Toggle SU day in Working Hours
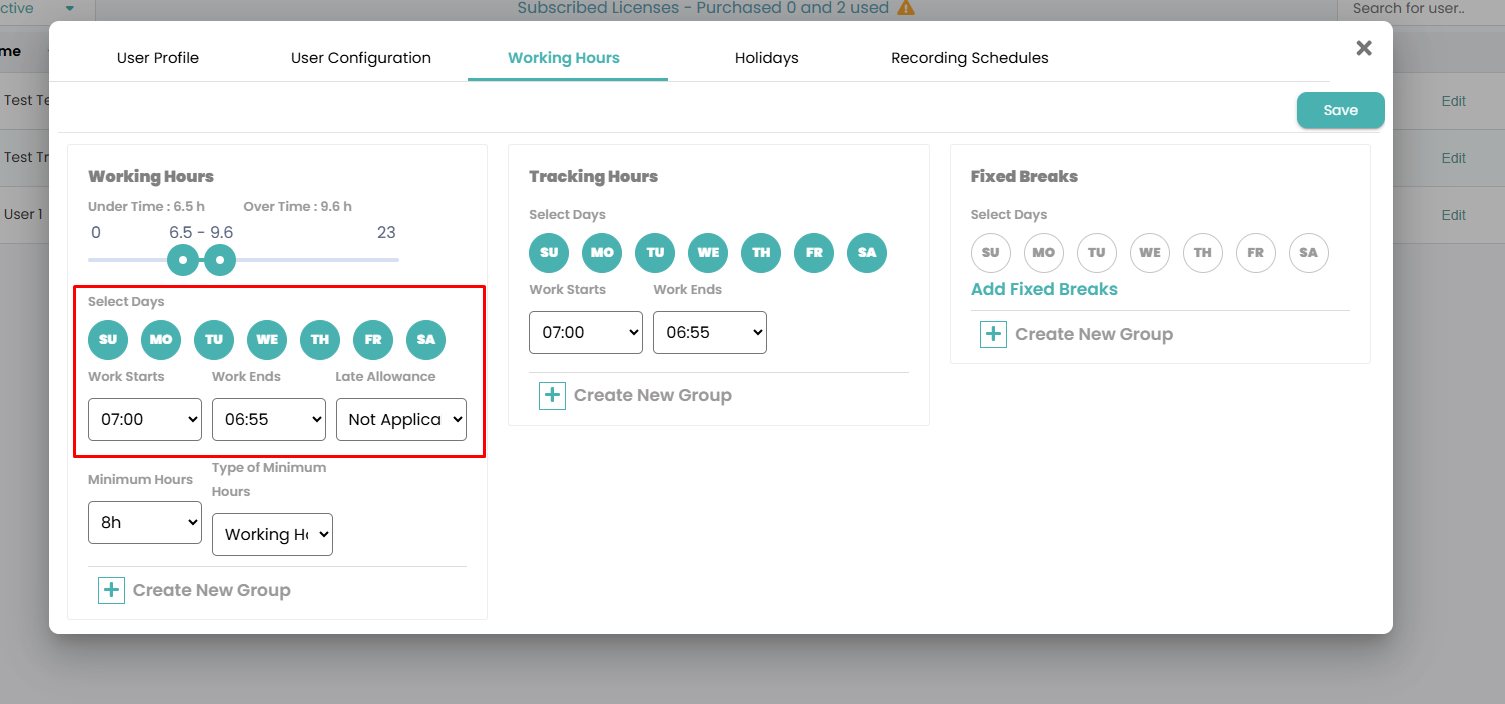The width and height of the screenshot is (1505, 704). pos(108,339)
